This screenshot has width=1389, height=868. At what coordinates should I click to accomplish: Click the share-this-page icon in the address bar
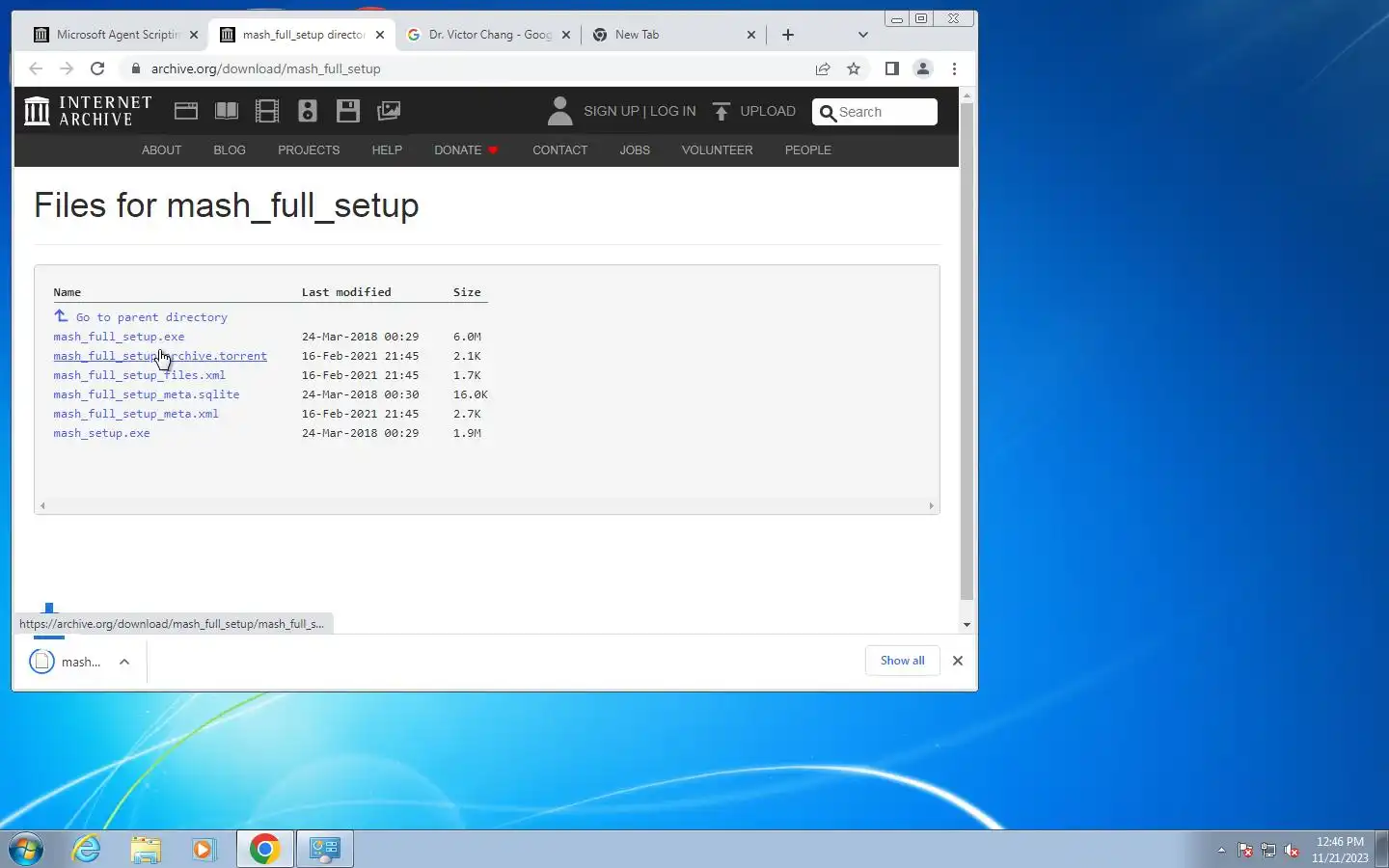(823, 68)
